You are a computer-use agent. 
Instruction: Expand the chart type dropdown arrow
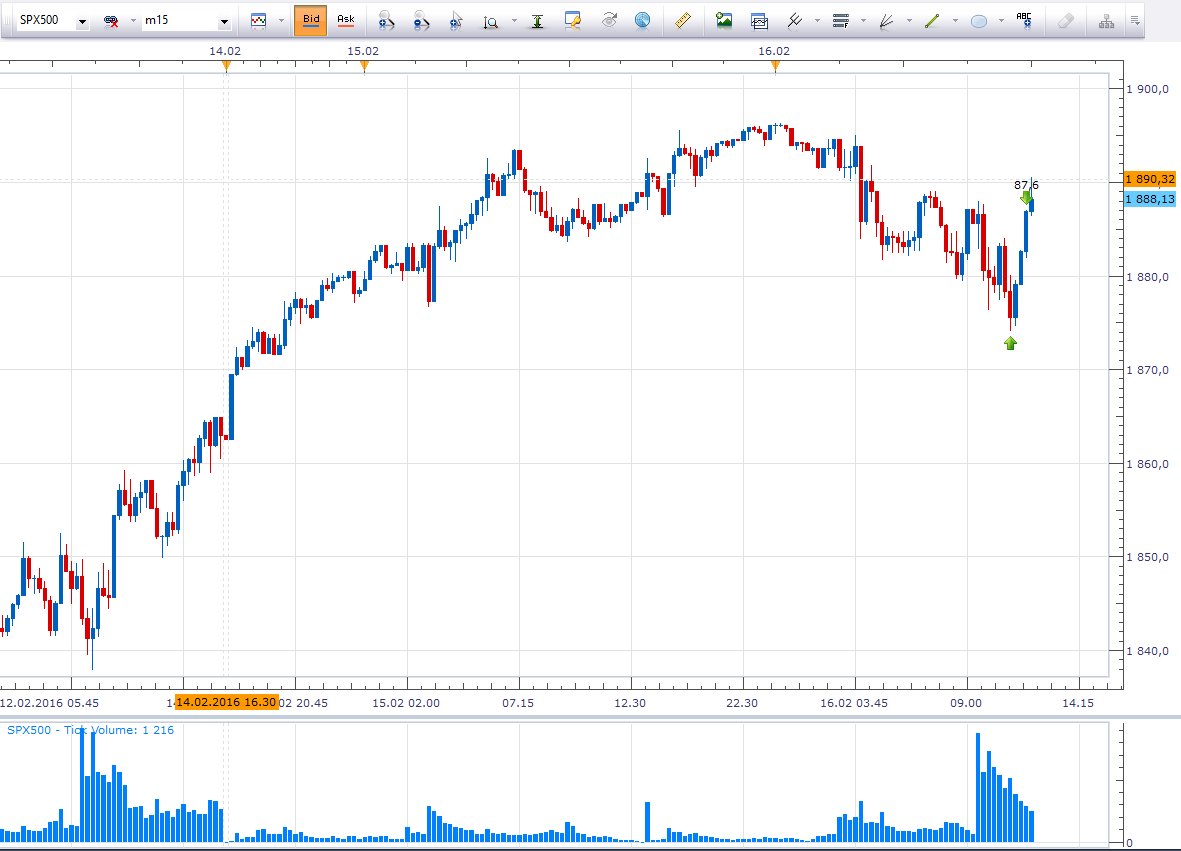tap(281, 21)
